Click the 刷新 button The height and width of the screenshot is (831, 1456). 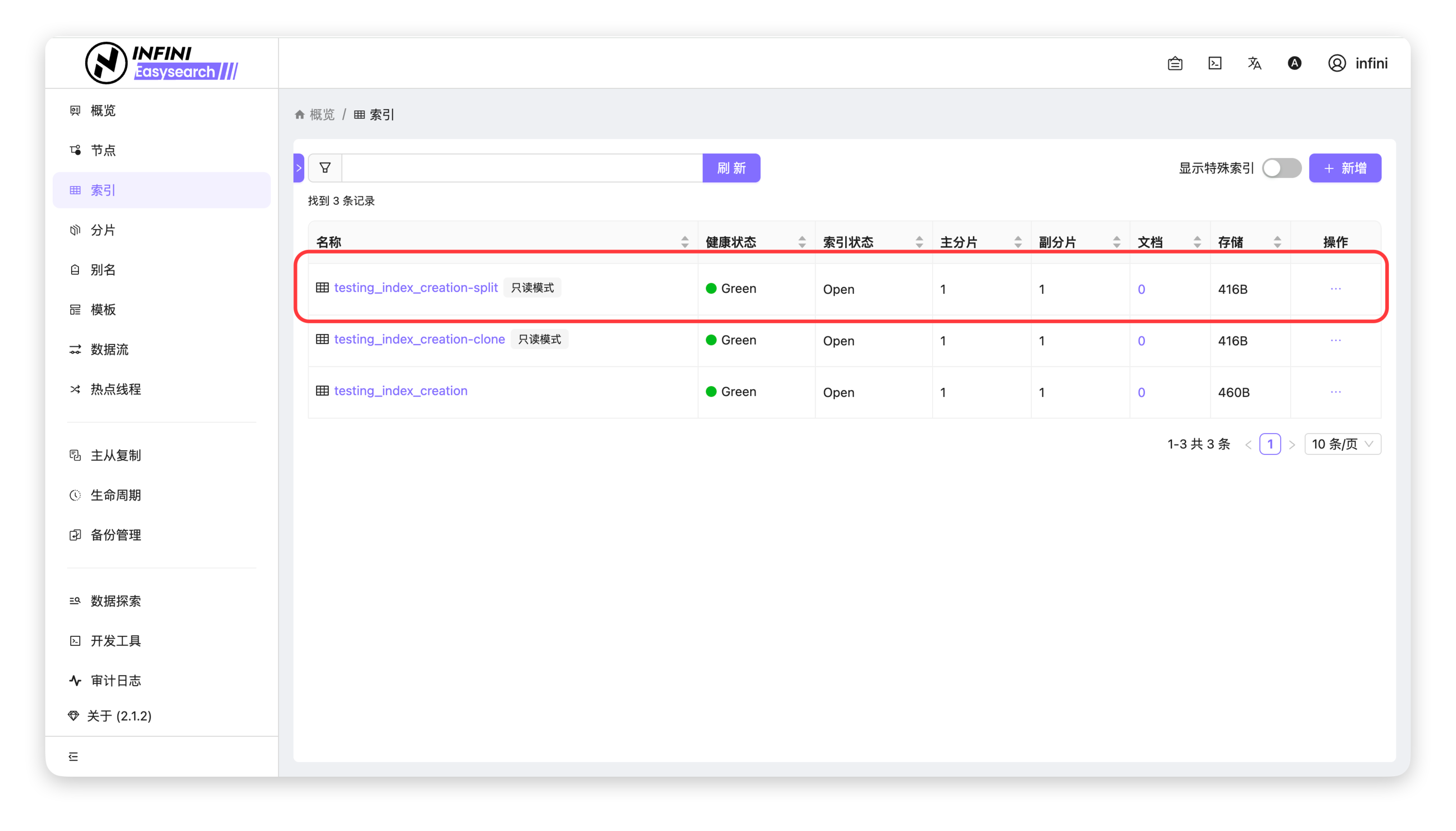tap(731, 168)
